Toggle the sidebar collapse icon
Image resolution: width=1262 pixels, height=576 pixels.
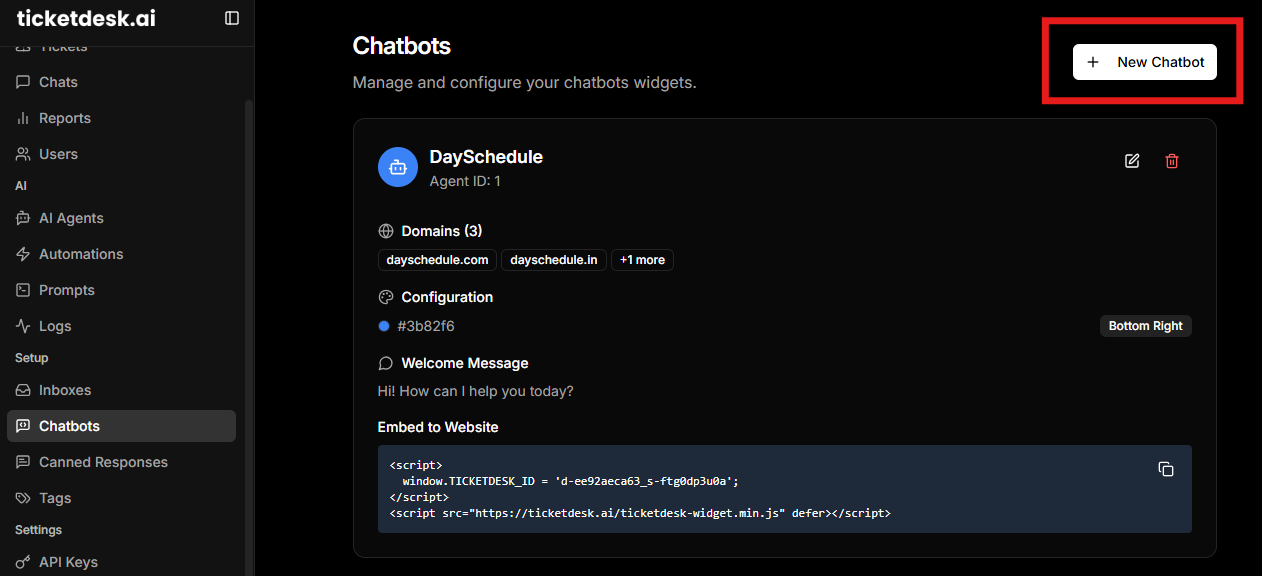tap(232, 18)
